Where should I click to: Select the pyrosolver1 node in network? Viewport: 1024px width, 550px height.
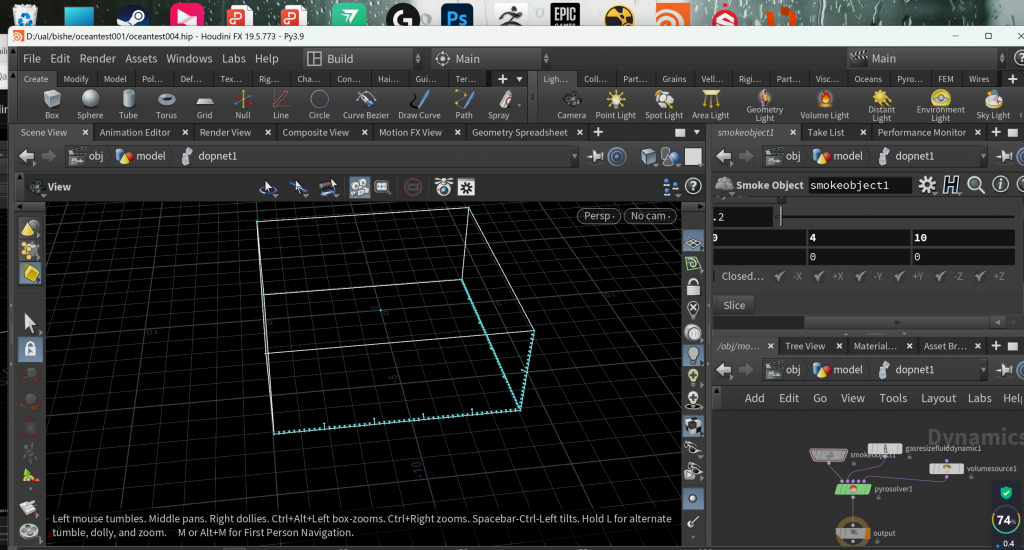coord(852,489)
